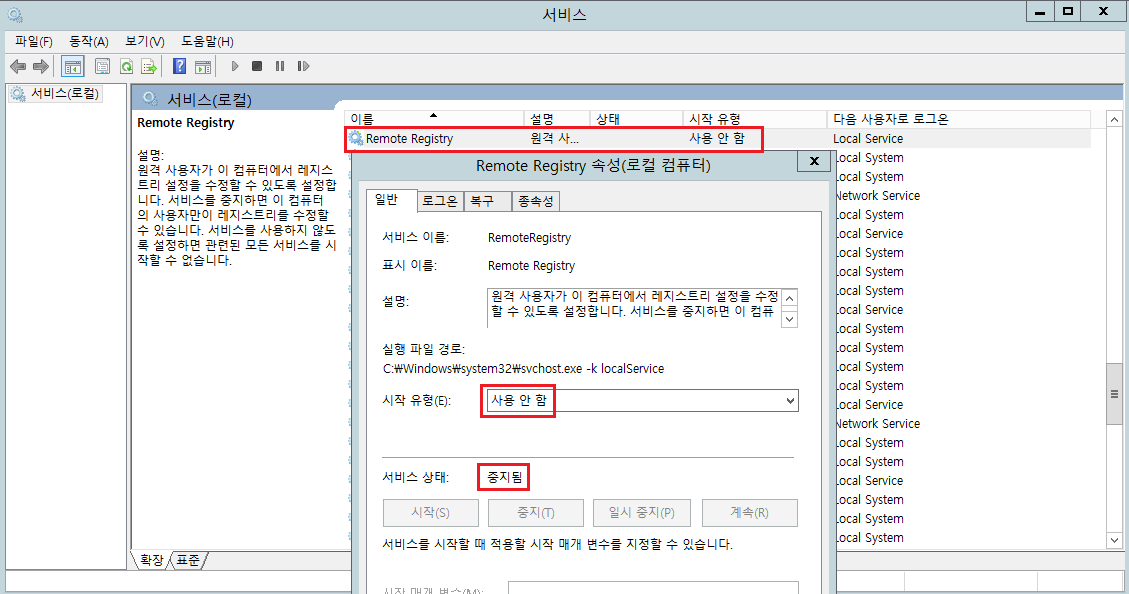The image size is (1129, 594).
Task: Click the svchost.exe executable path text
Action: click(x=523, y=369)
